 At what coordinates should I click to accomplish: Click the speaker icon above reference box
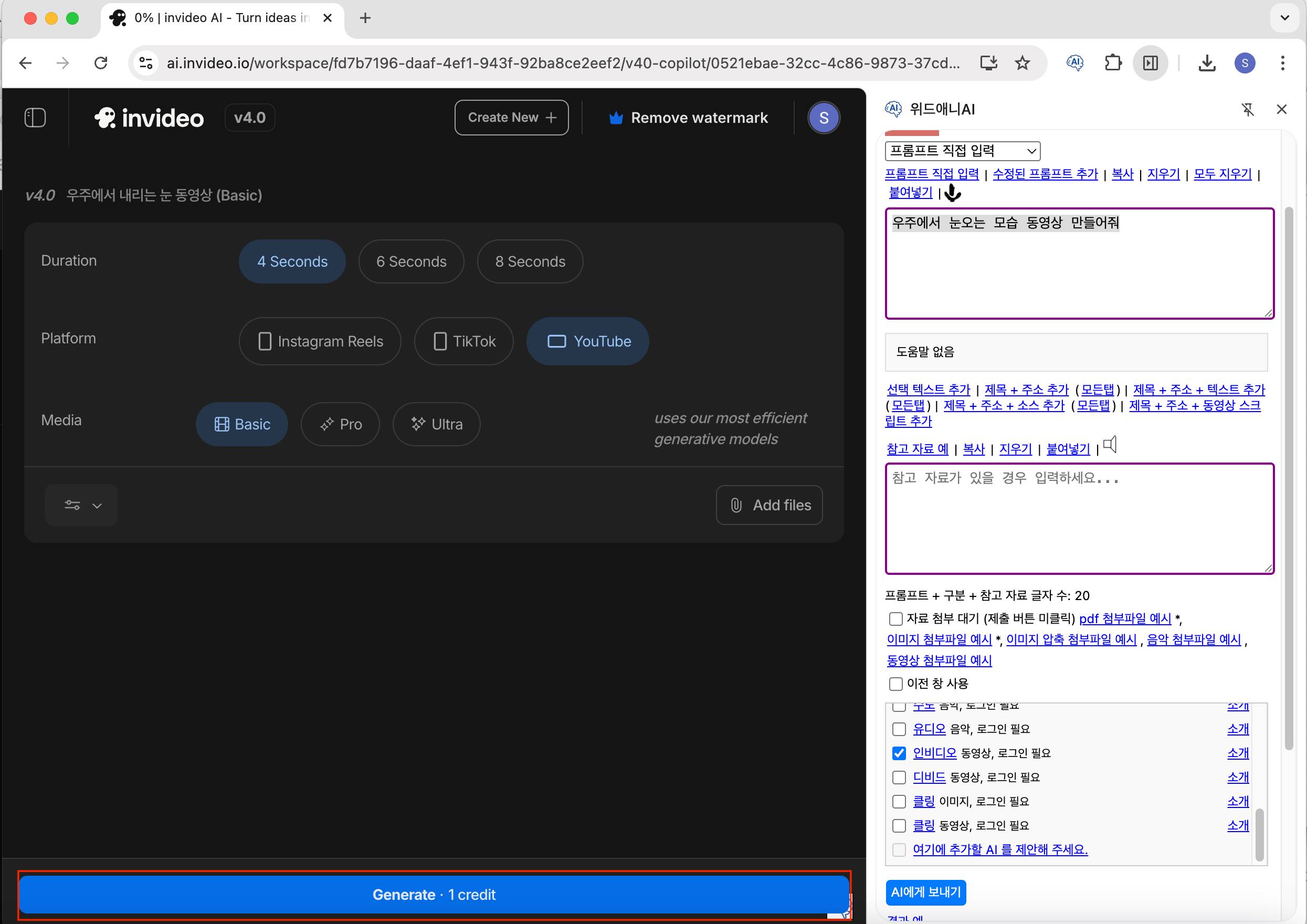pos(1110,445)
